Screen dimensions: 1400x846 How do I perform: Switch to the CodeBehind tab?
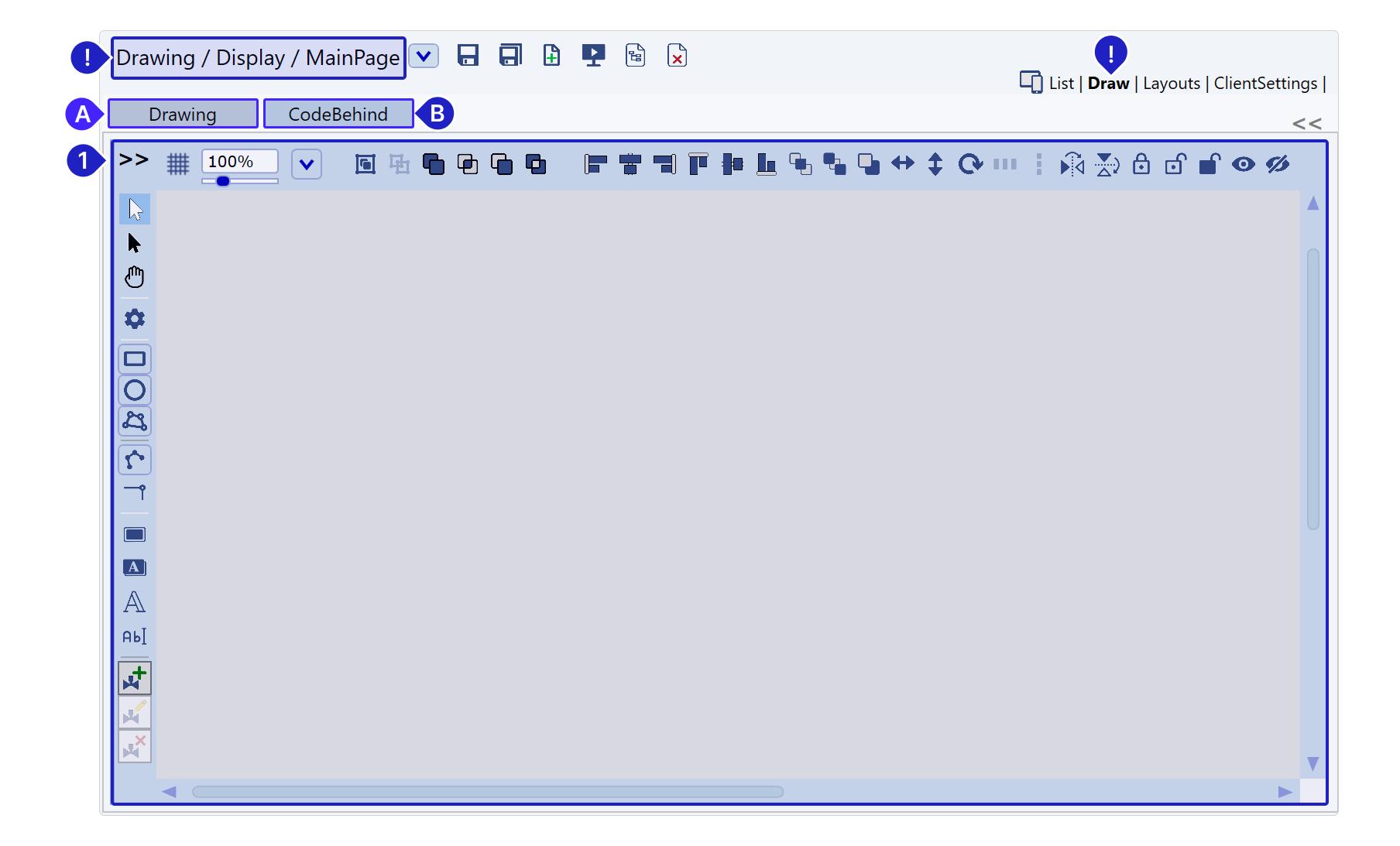coord(338,114)
